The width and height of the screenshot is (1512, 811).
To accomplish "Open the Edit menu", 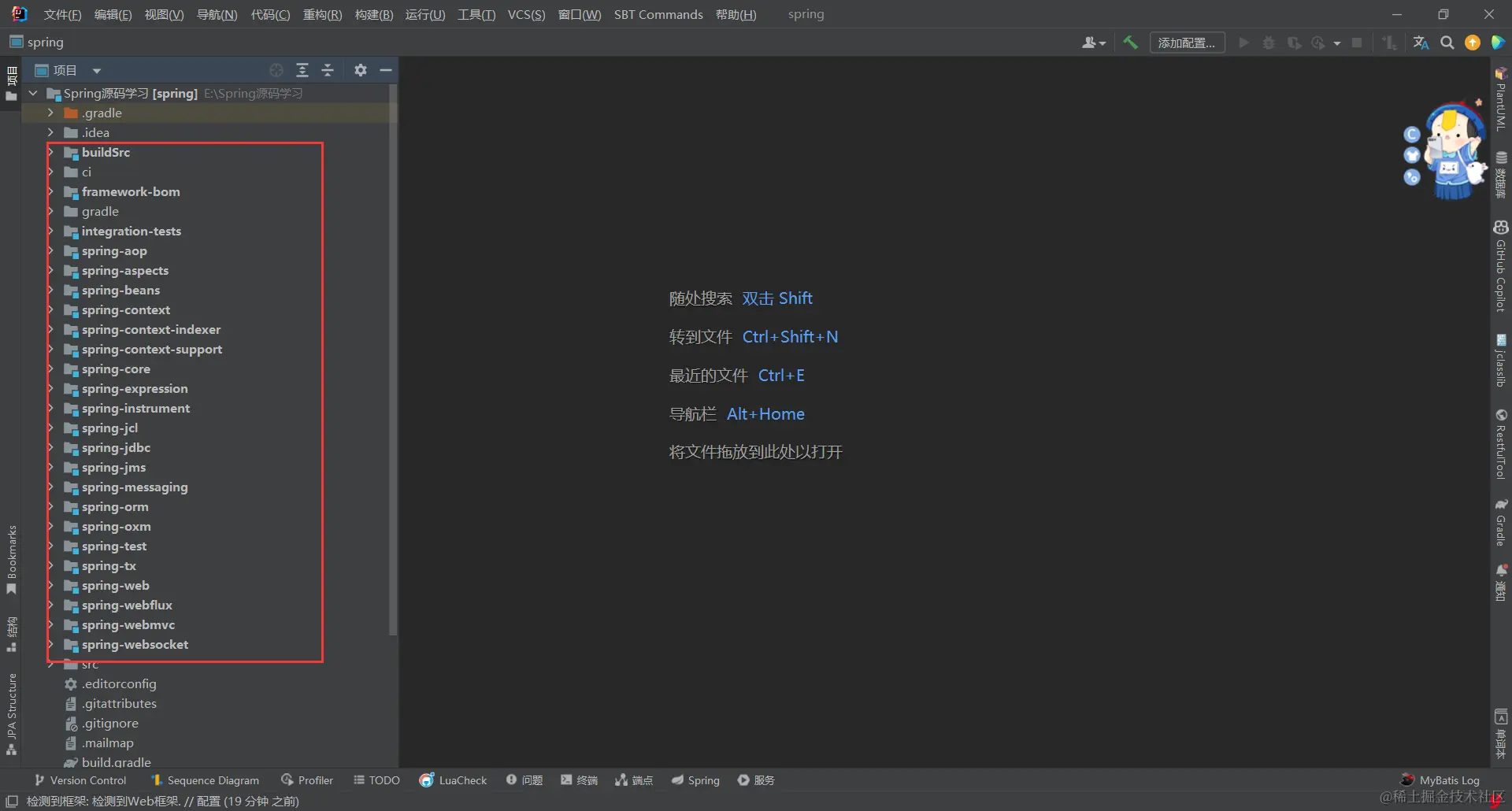I will 113,14.
